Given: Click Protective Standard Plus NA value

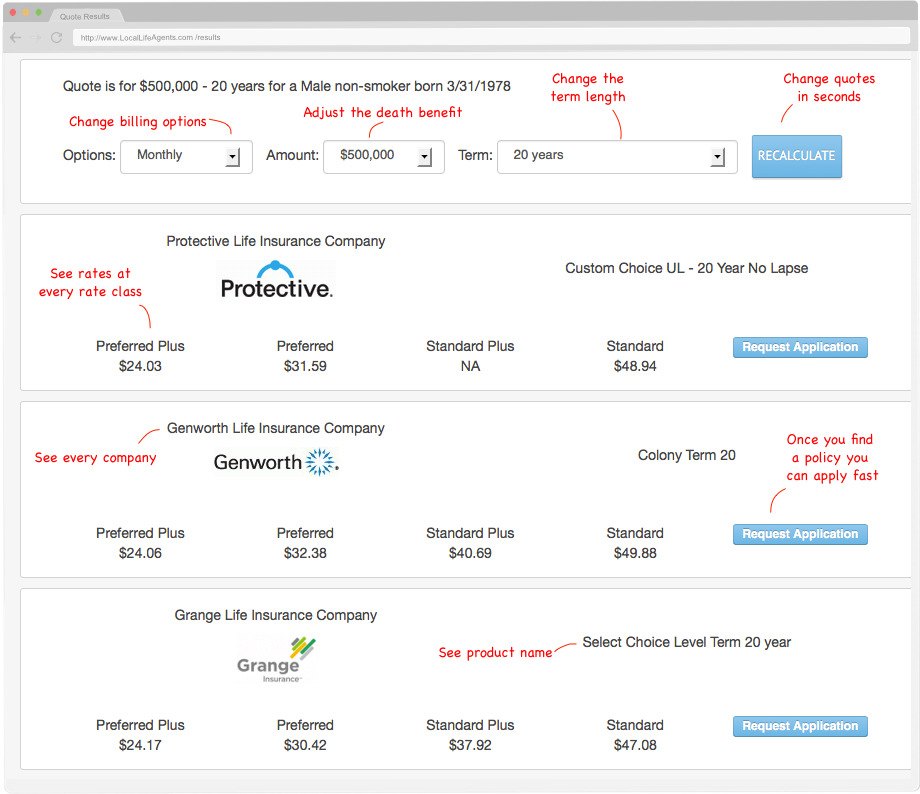Looking at the screenshot, I should (x=470, y=366).
